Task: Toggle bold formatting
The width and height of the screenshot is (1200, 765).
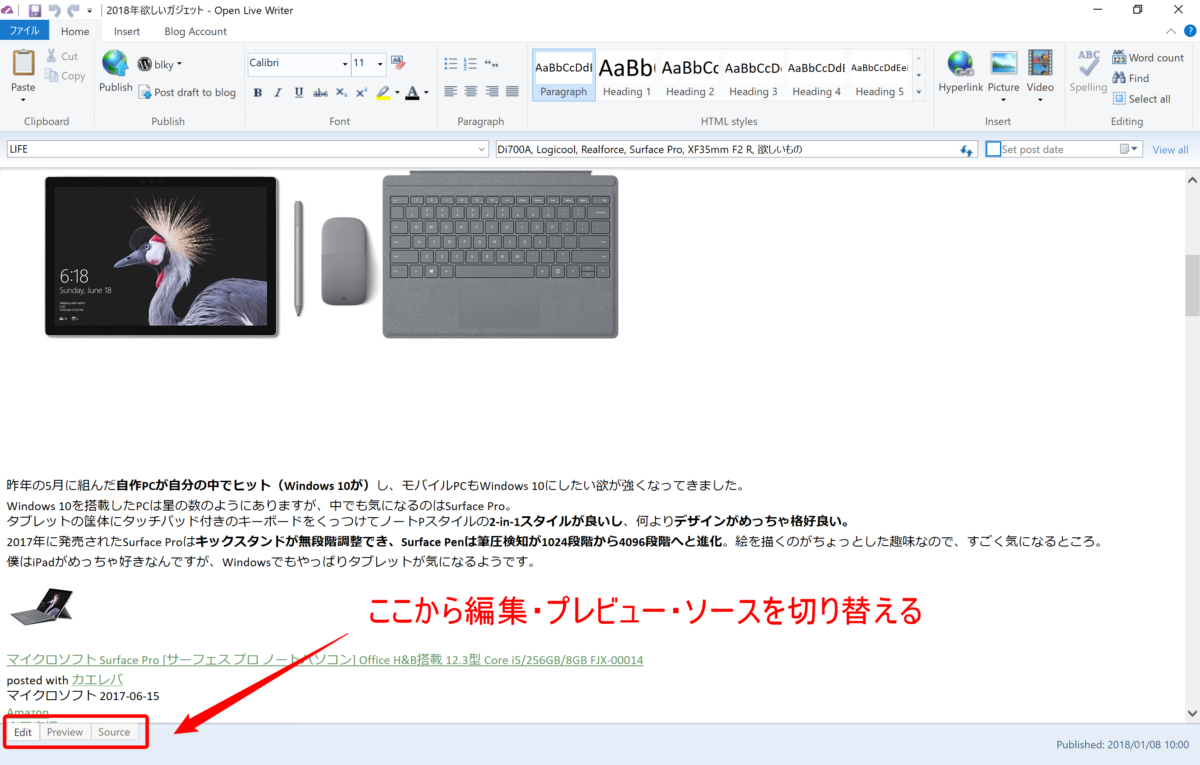Action: (x=258, y=93)
